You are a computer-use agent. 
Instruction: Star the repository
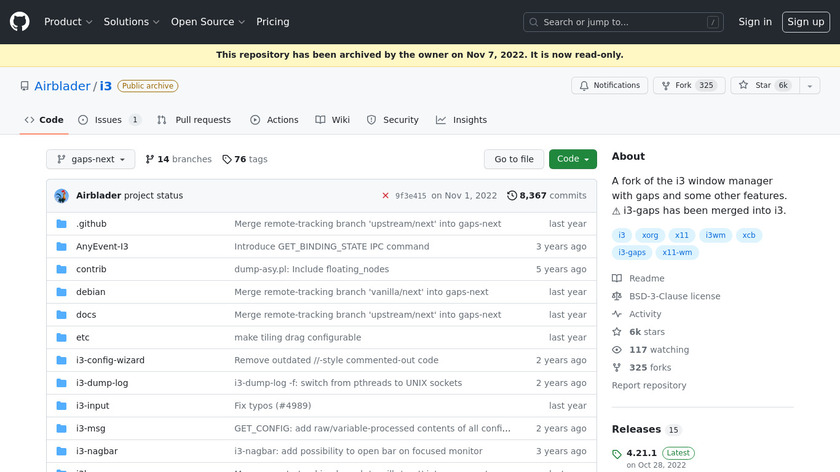(x=756, y=86)
